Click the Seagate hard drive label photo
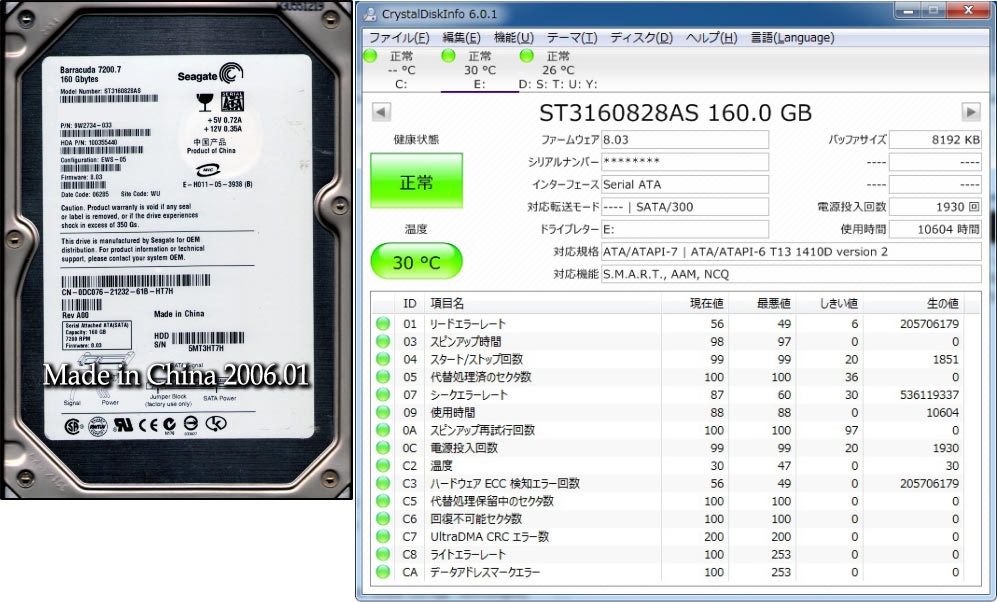Screen dimensions: 997x602 click(177, 249)
